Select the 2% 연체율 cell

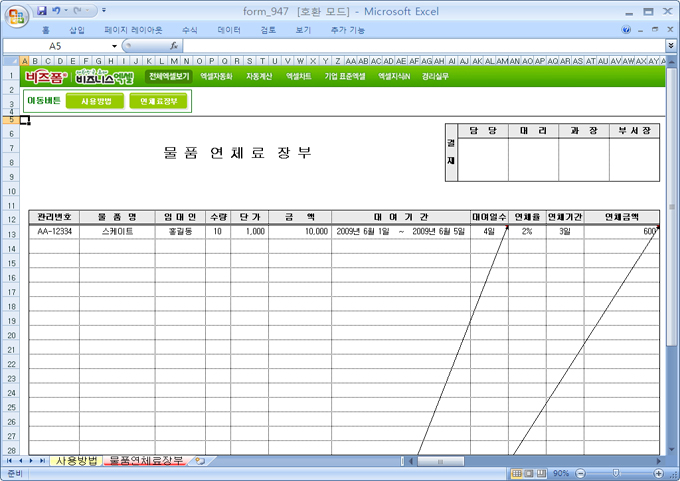click(527, 232)
